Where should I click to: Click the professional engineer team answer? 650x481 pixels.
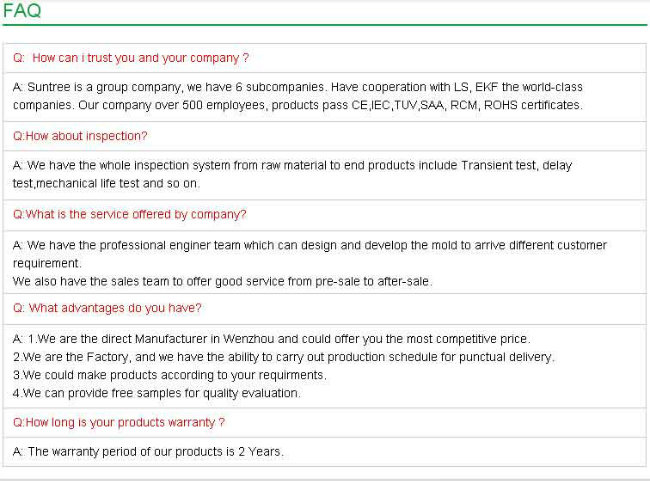click(x=310, y=254)
